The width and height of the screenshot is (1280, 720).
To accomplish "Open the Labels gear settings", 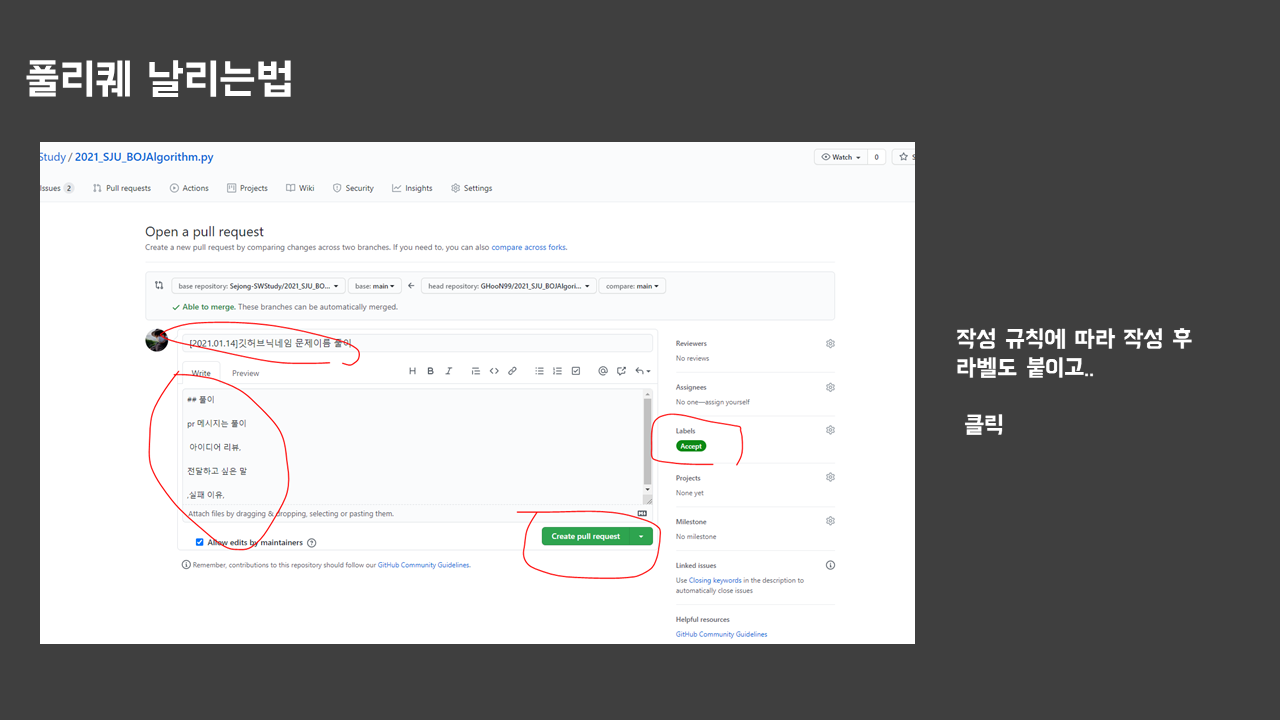I will pos(830,430).
